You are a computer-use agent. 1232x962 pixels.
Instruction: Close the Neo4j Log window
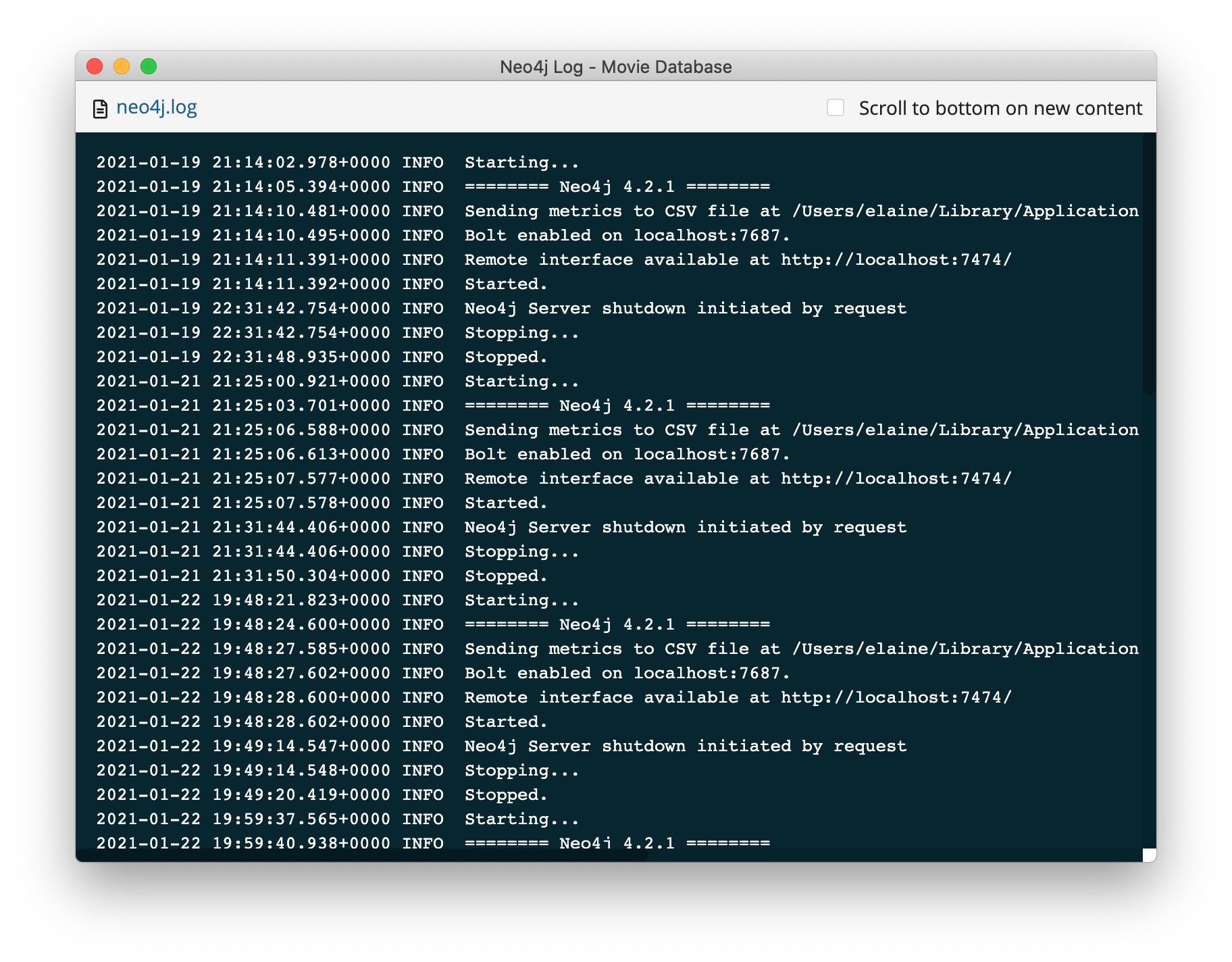click(x=95, y=66)
